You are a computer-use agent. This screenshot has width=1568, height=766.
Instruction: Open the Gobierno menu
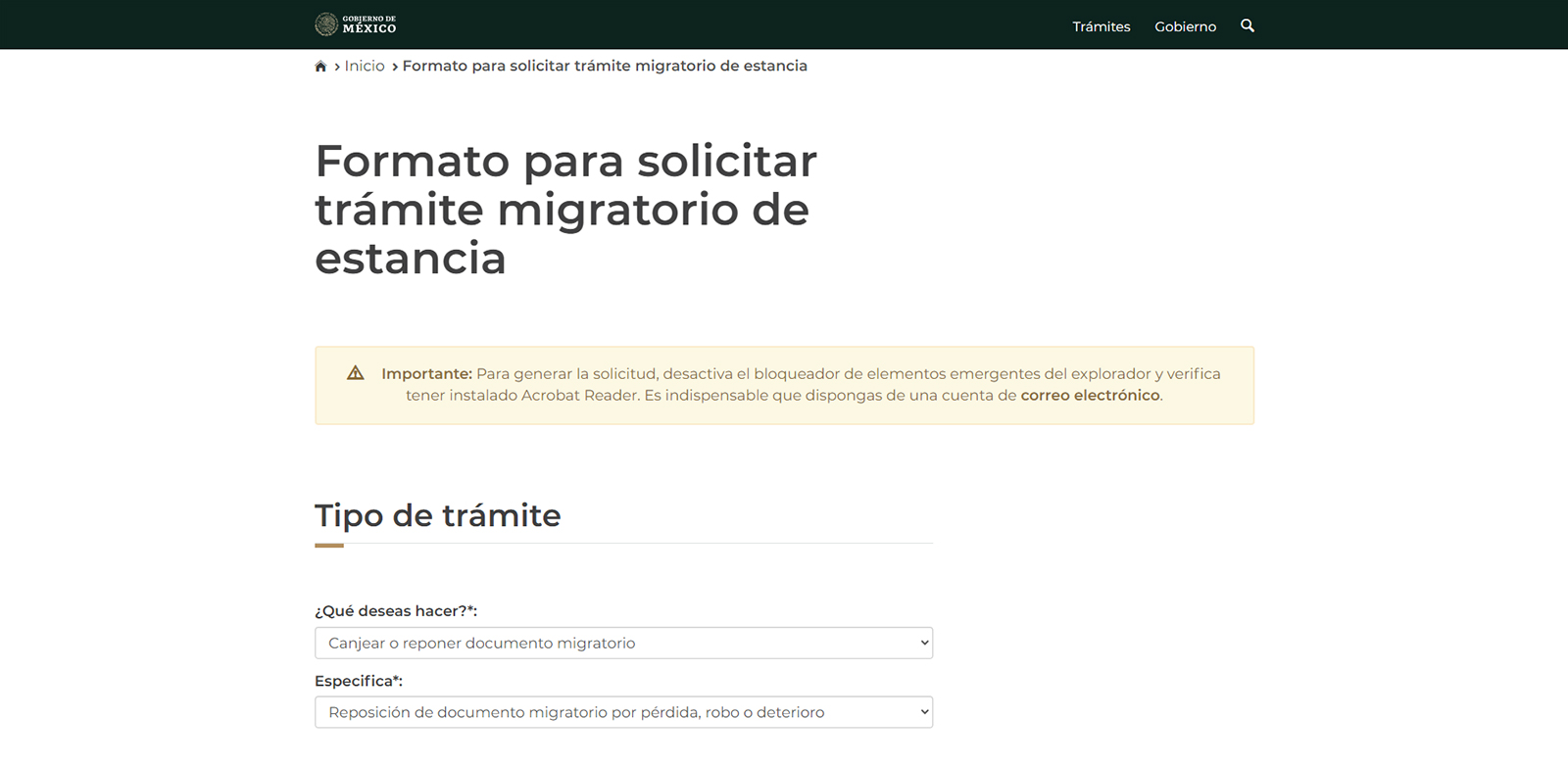[1185, 26]
